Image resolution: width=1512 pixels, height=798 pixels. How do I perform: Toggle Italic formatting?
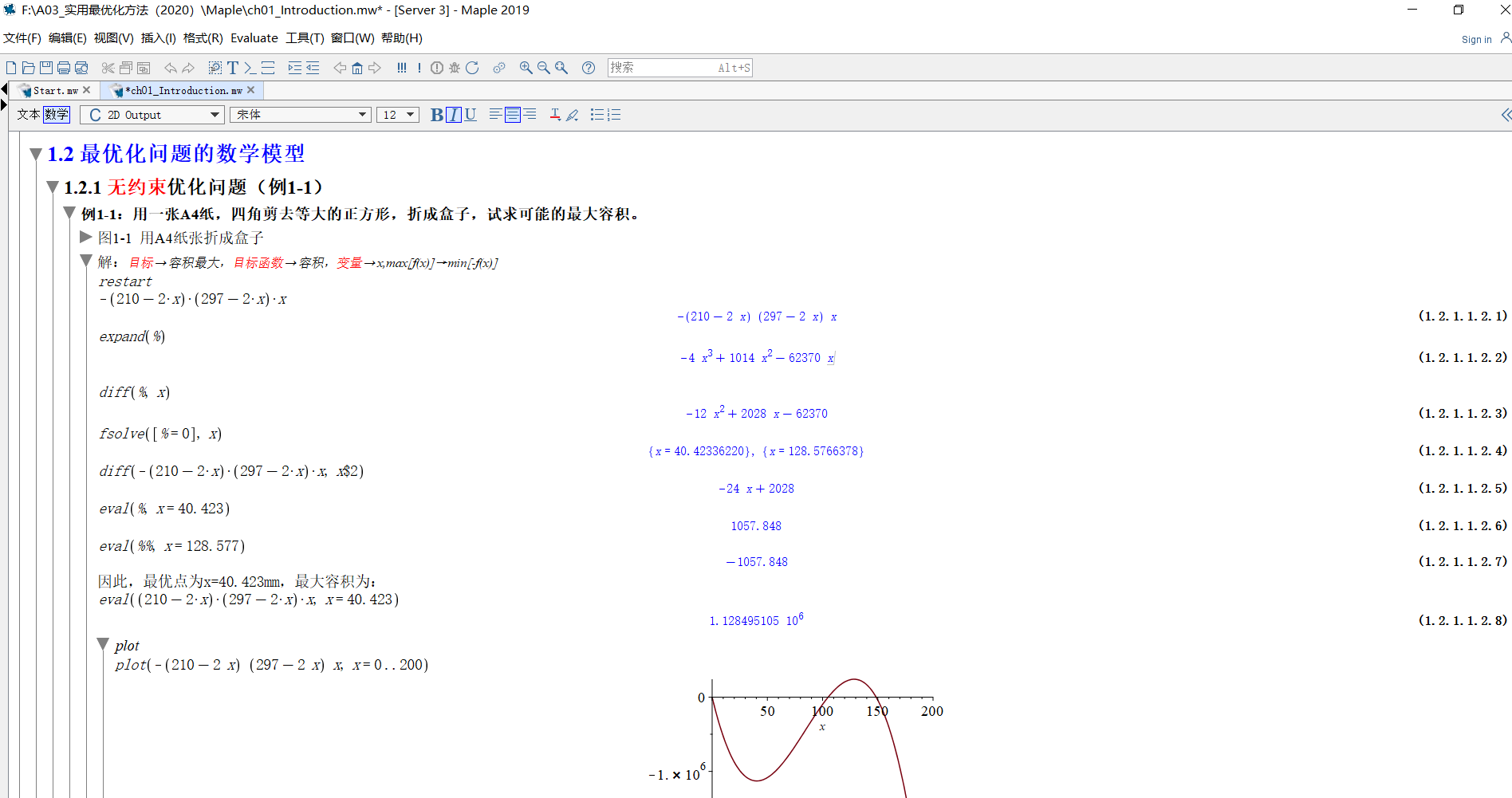[453, 115]
